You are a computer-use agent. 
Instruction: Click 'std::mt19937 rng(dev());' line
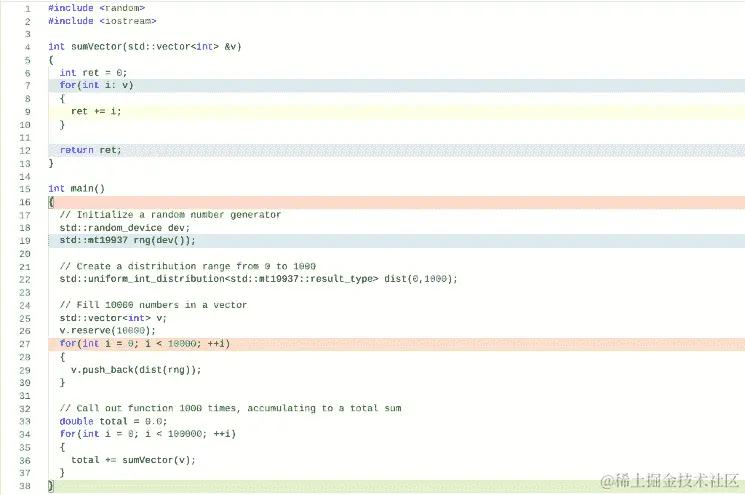coord(127,240)
